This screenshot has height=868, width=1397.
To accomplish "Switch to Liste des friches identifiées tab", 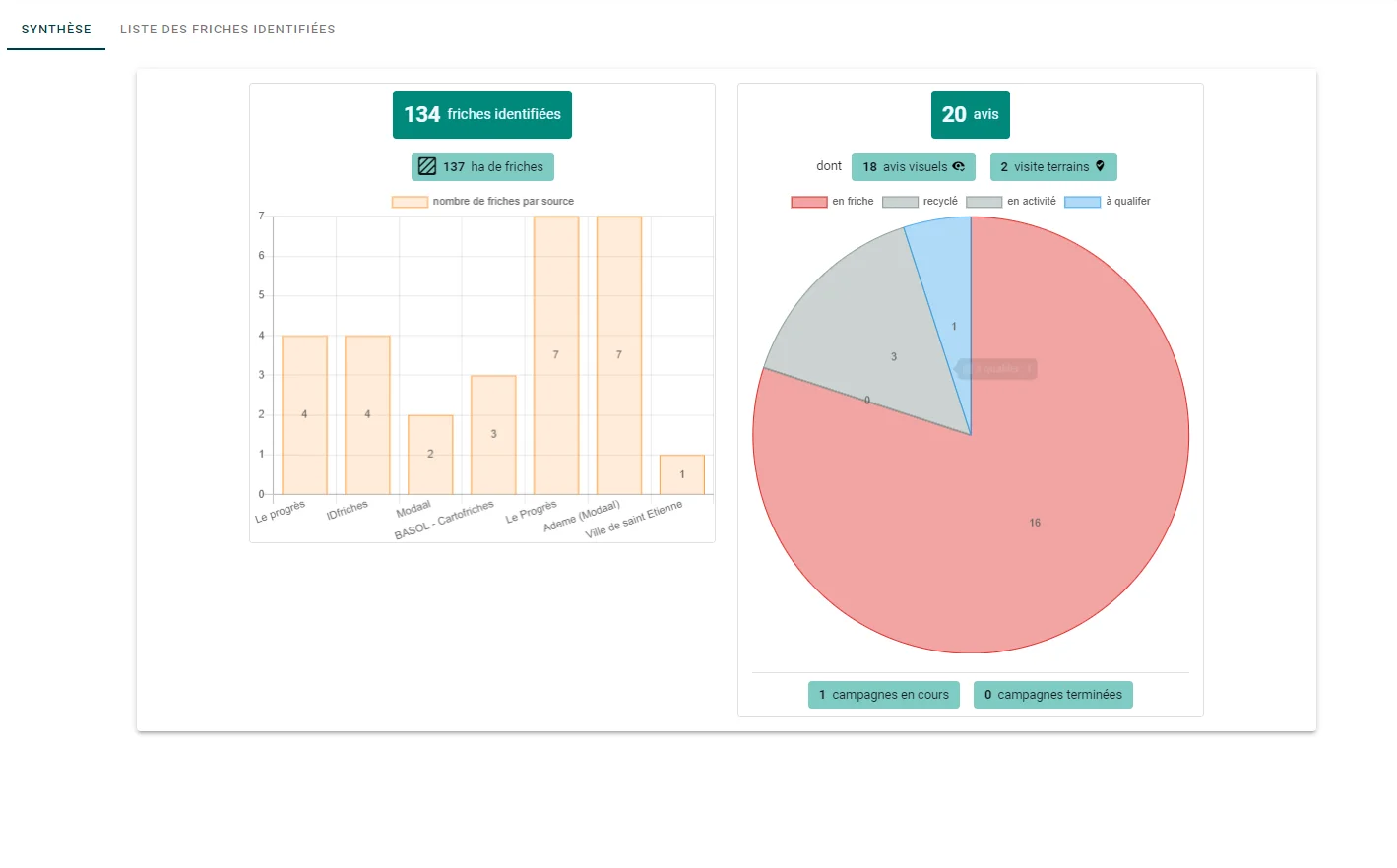I will (227, 30).
